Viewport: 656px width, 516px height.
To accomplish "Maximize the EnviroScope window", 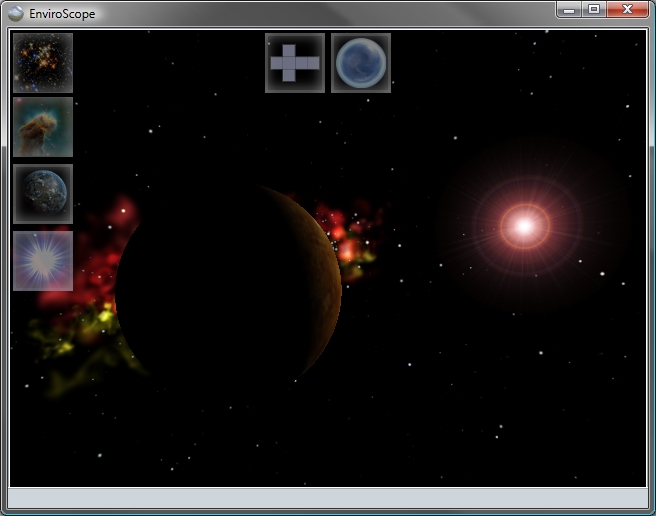I will pyautogui.click(x=594, y=10).
